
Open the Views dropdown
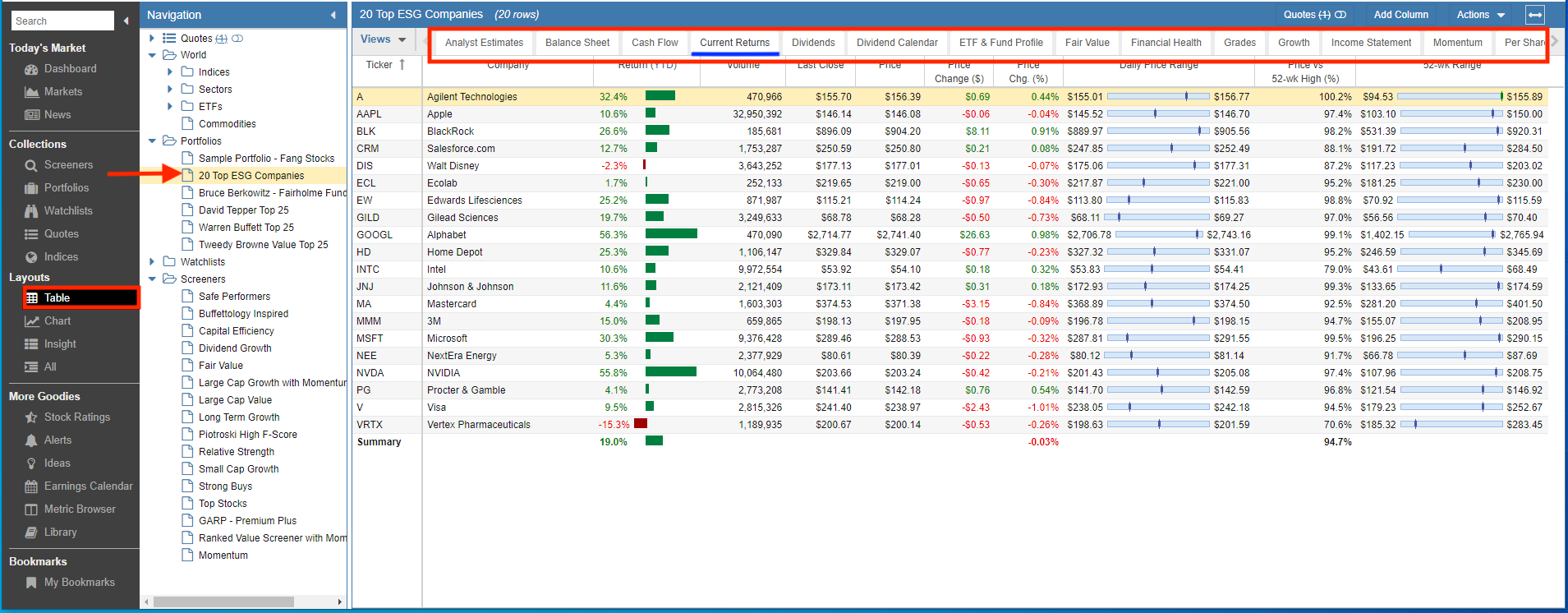click(x=384, y=39)
